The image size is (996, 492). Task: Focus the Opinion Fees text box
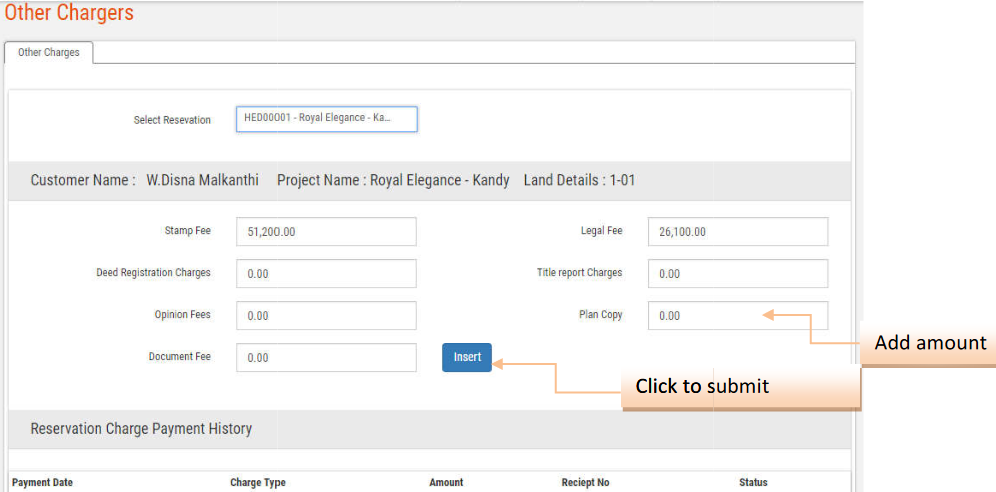326,316
